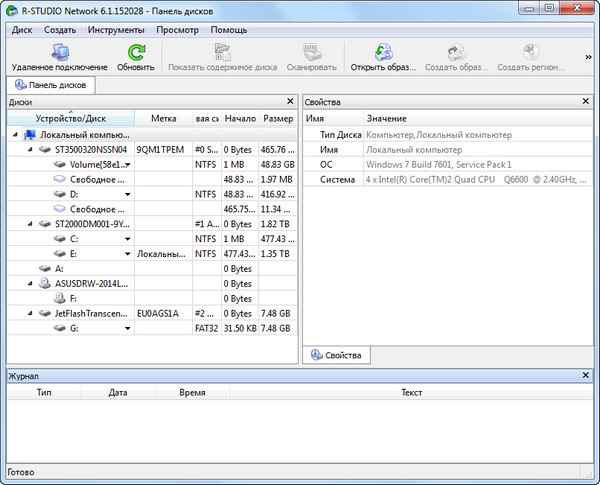This screenshot has width=600, height=485.
Task: Select the ST3500320NSSN04 hard drive icon
Action: click(45, 149)
